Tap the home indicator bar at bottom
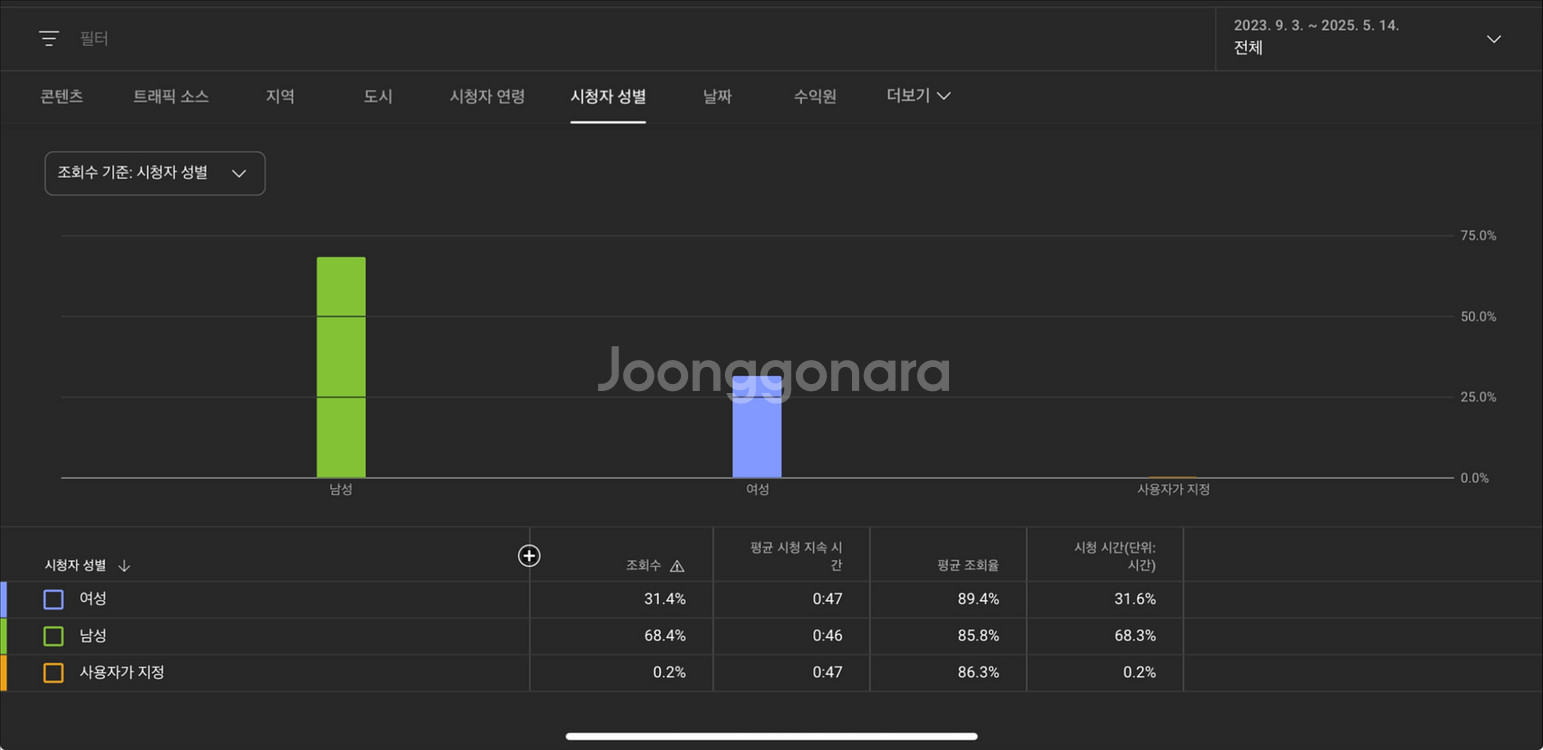Image resolution: width=1543 pixels, height=750 pixels. point(771,737)
